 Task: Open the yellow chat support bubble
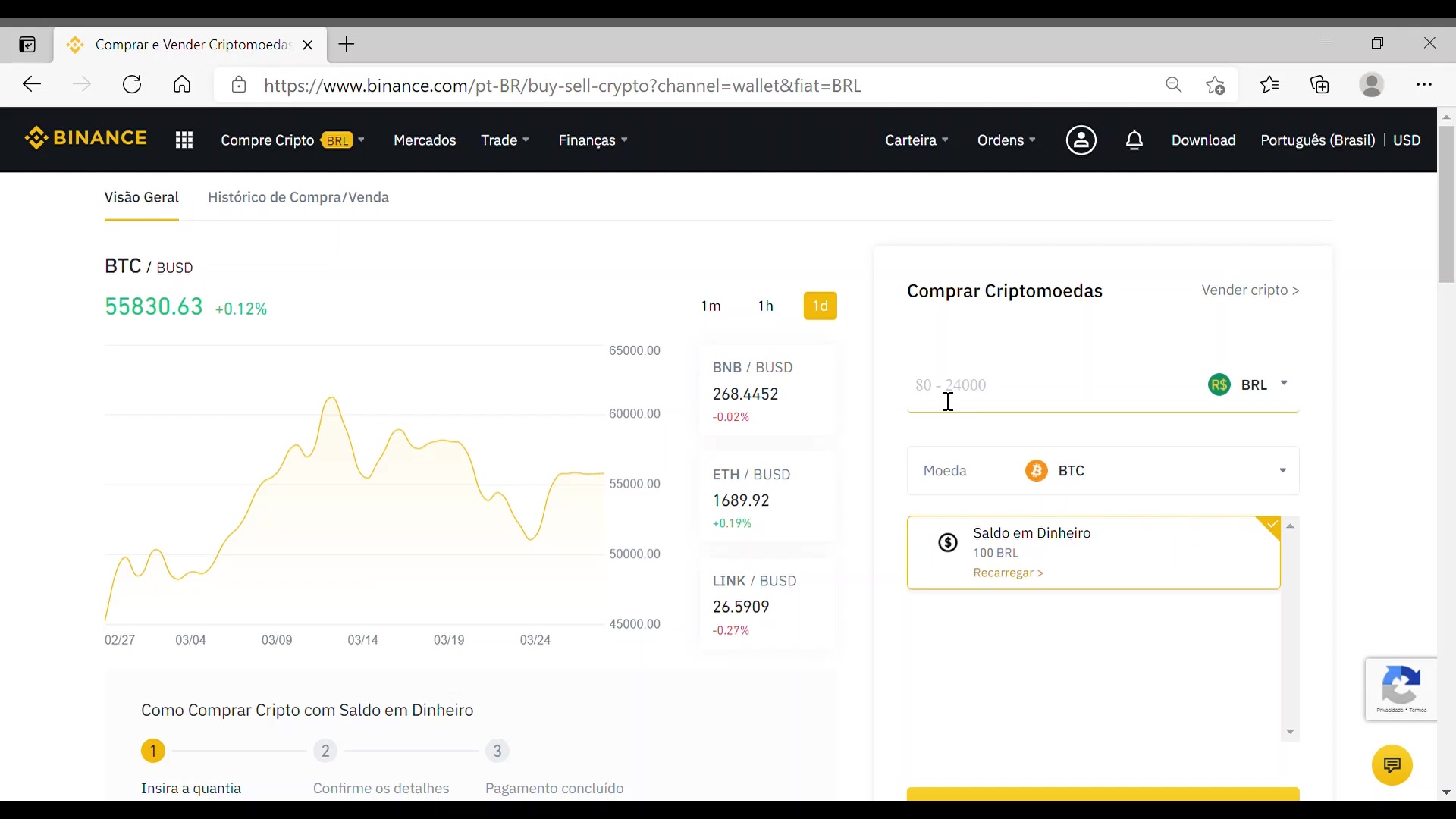(1392, 765)
